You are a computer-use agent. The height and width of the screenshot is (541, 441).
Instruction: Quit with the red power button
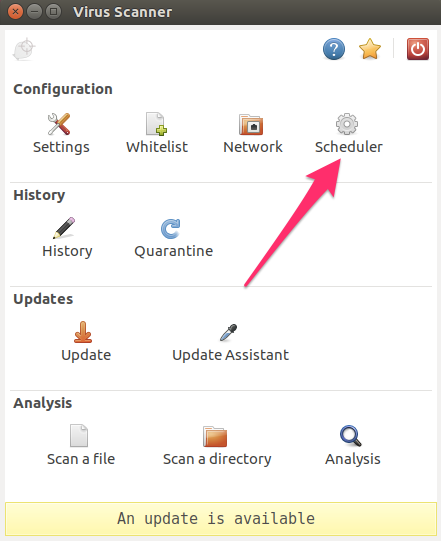[x=418, y=49]
